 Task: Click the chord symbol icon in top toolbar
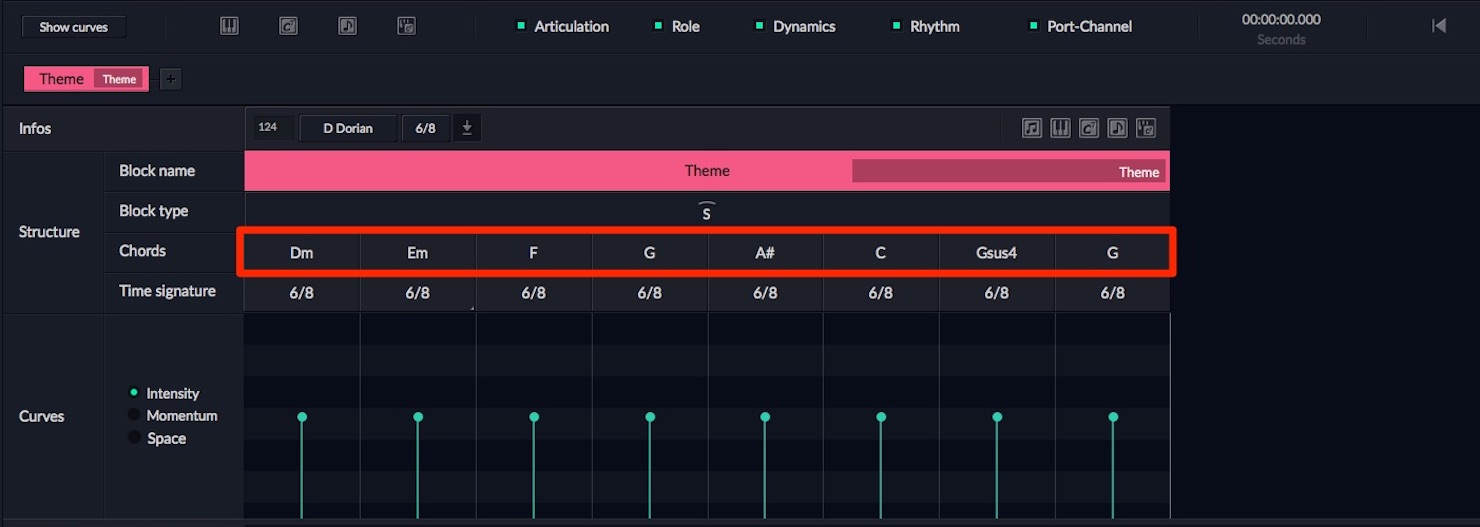[288, 26]
